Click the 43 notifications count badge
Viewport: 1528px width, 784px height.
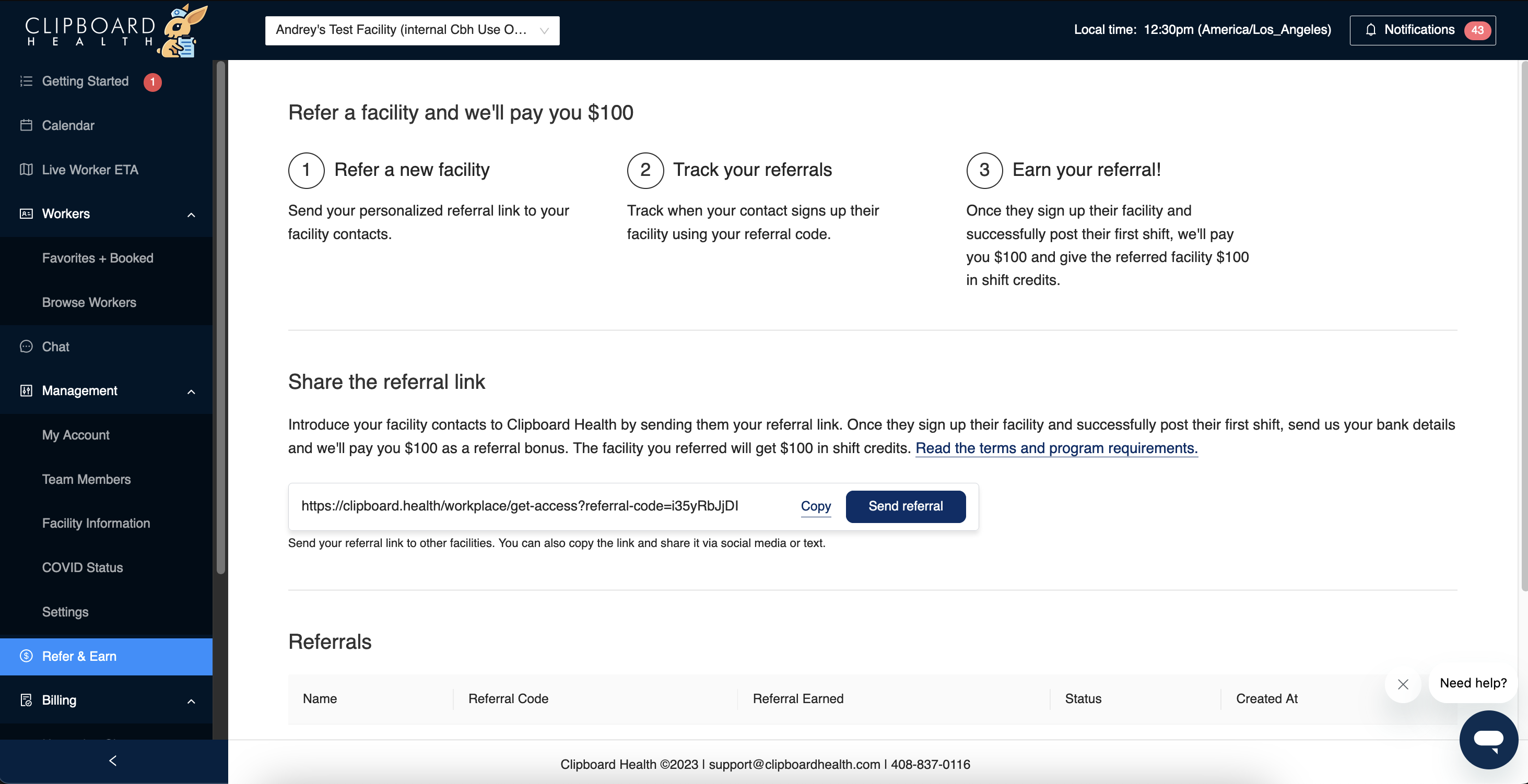point(1477,30)
